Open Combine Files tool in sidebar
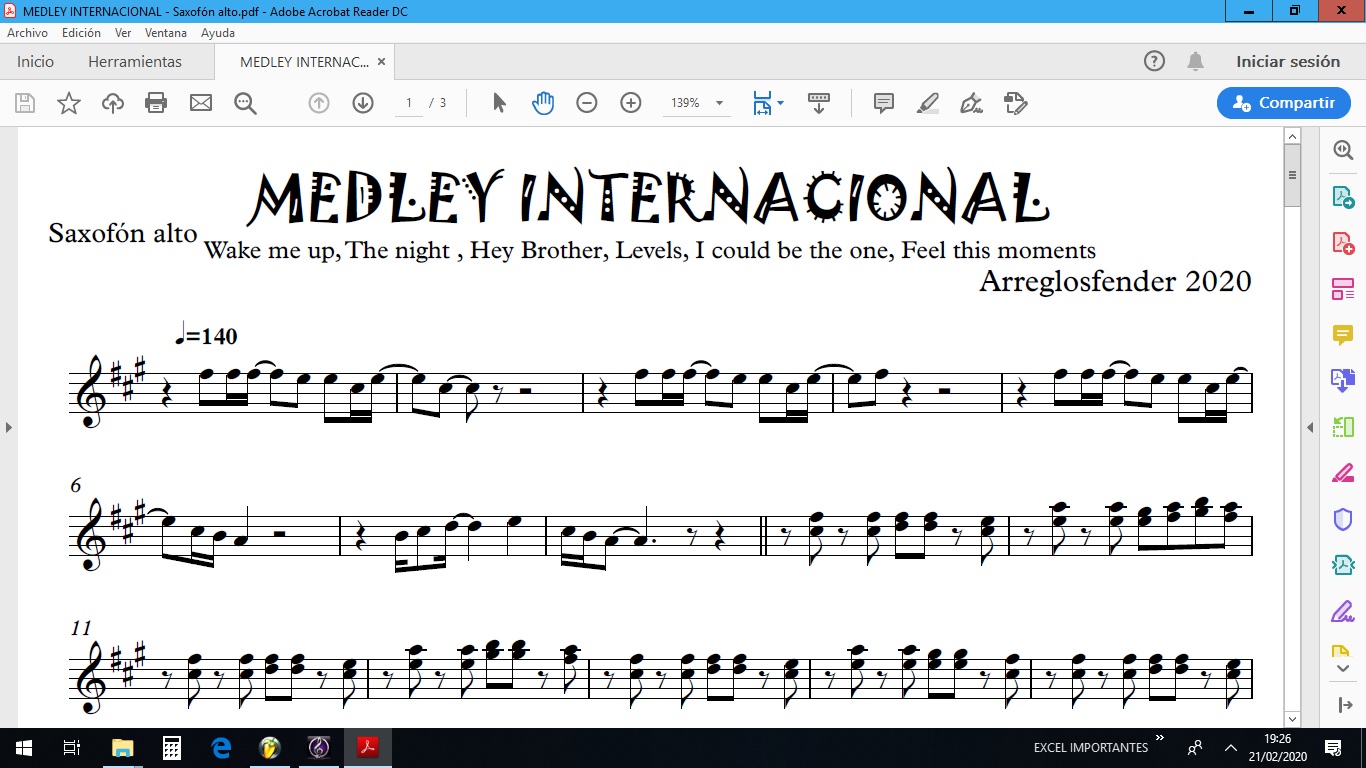Image resolution: width=1366 pixels, height=768 pixels. click(x=1343, y=381)
